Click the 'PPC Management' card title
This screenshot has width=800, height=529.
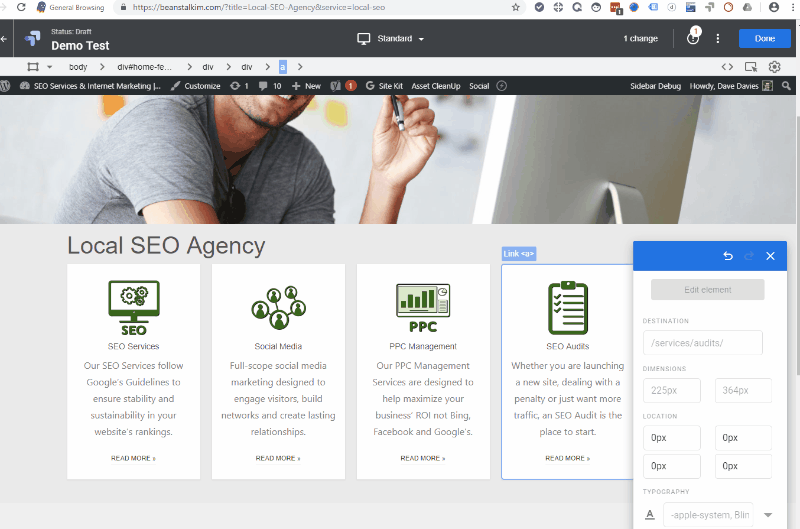(x=423, y=346)
